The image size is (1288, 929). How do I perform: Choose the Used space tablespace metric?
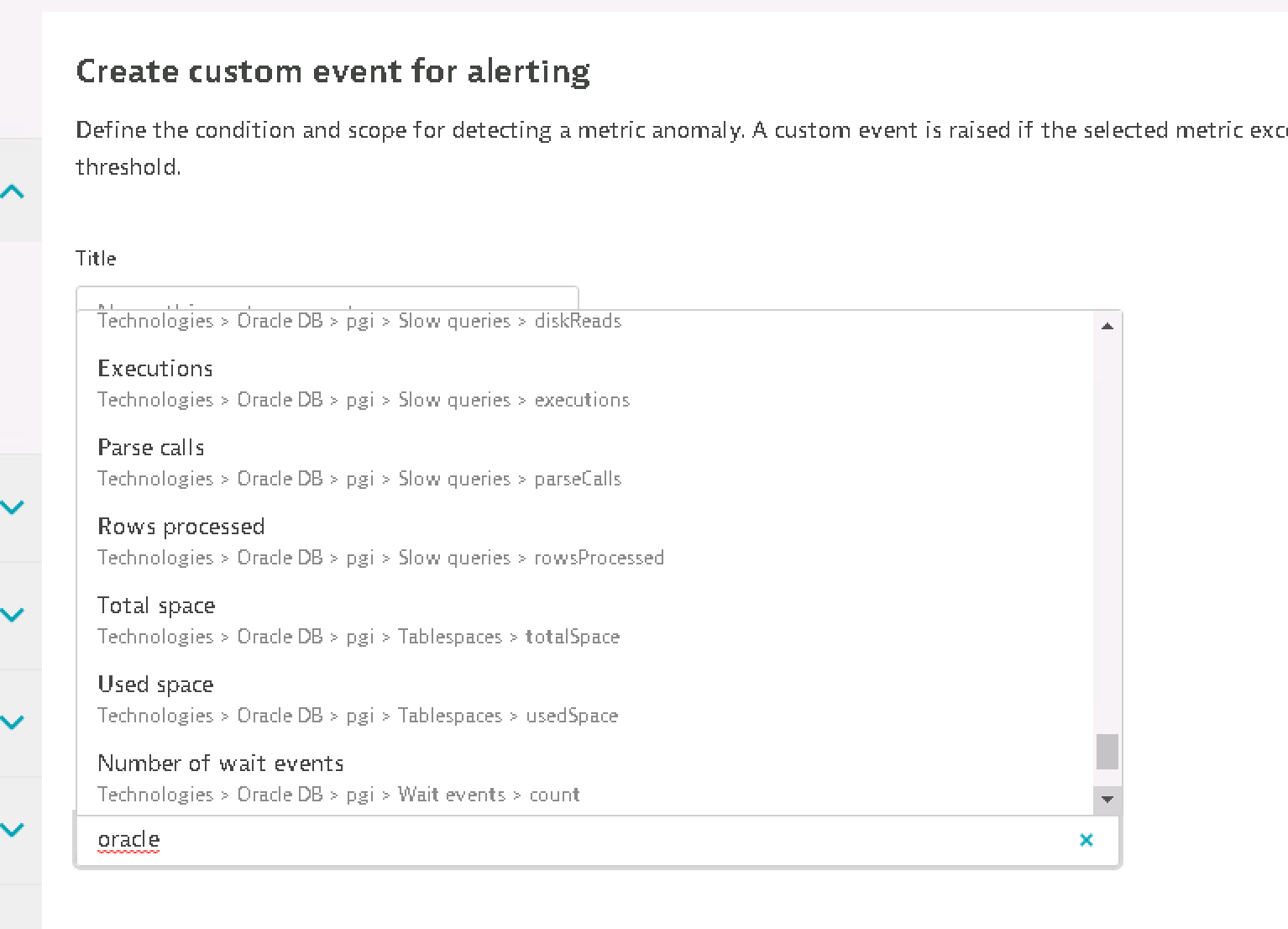[x=155, y=685]
